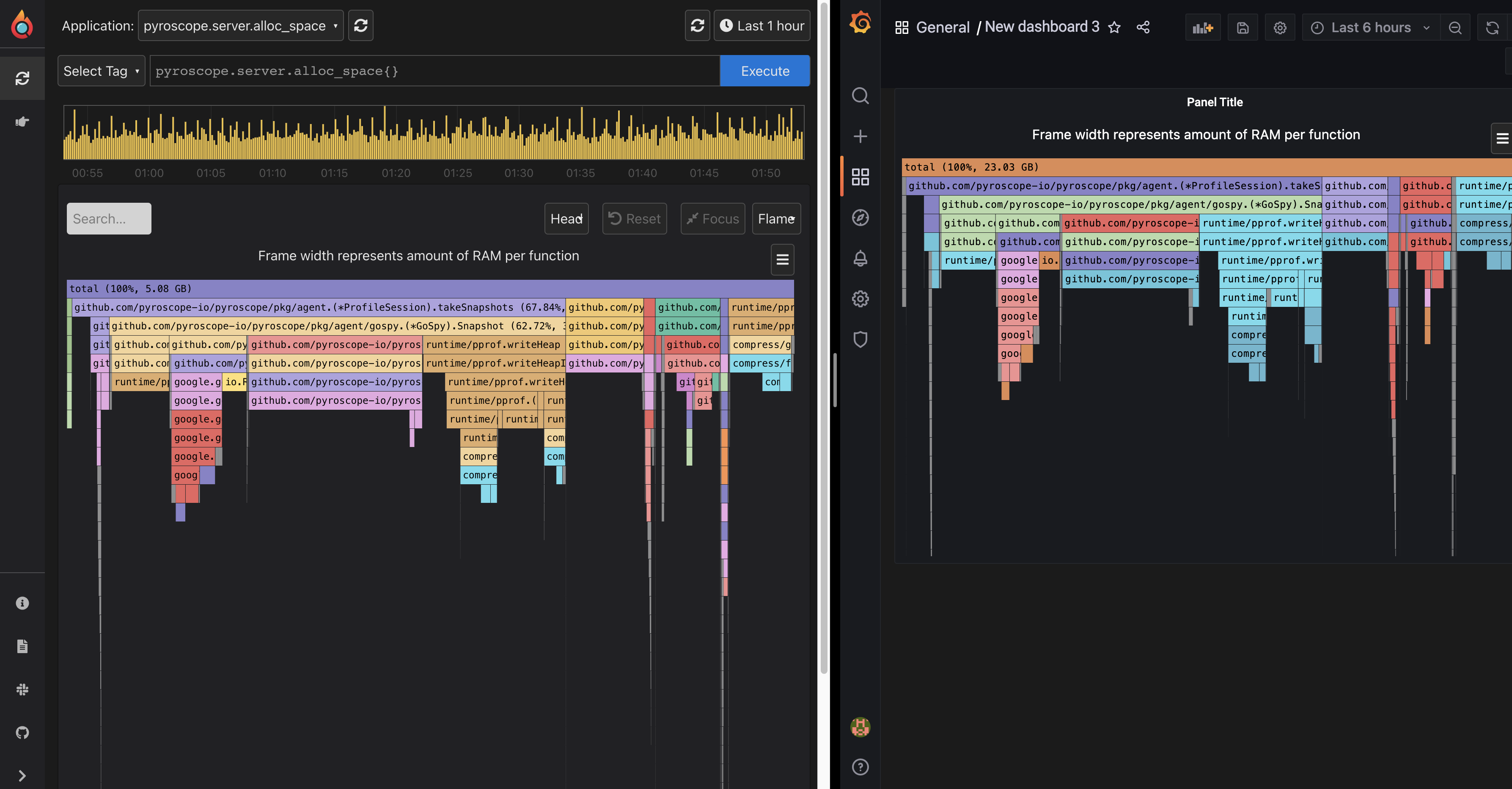
Task: Save the Grafana dashboard
Action: point(1243,28)
